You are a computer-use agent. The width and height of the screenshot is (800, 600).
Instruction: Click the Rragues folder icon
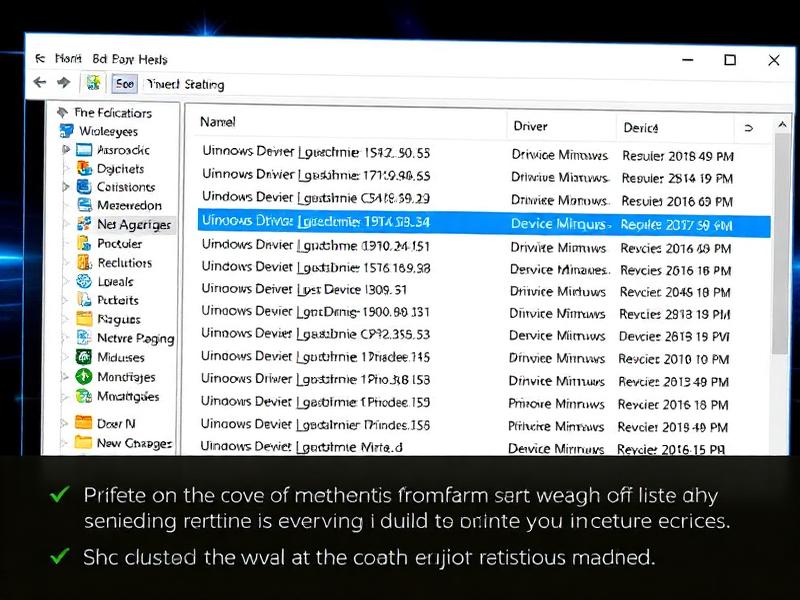click(84, 319)
